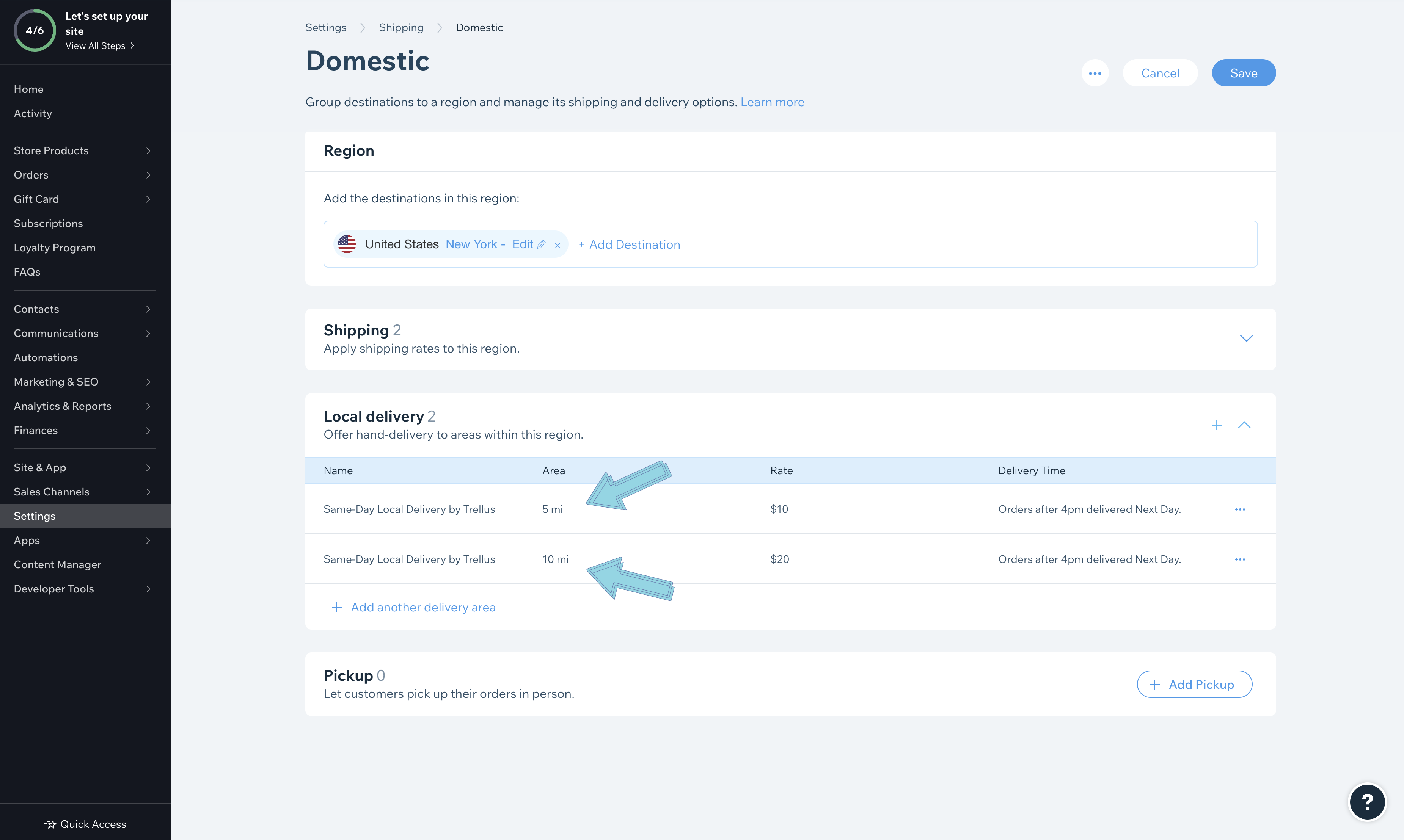1404x840 pixels.
Task: Expand the Developer Tools submenu arrow
Action: pyautogui.click(x=148, y=589)
